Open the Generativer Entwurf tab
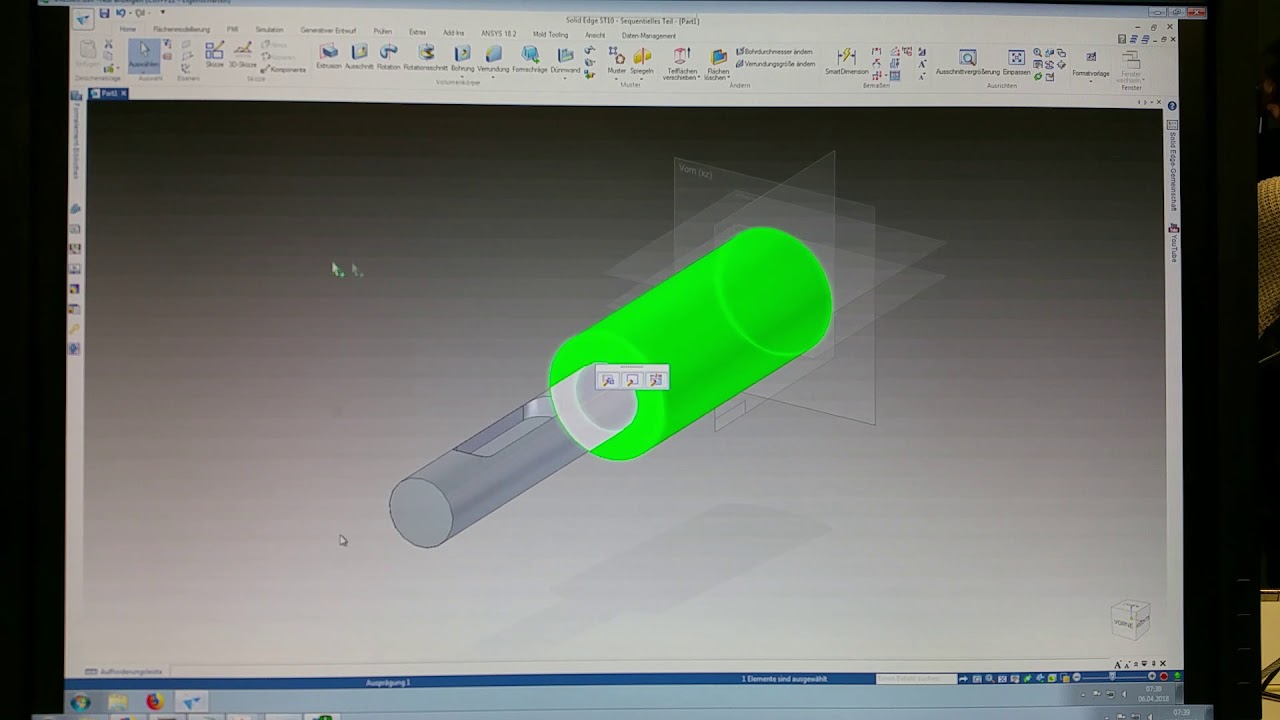1280x720 pixels. tap(328, 31)
